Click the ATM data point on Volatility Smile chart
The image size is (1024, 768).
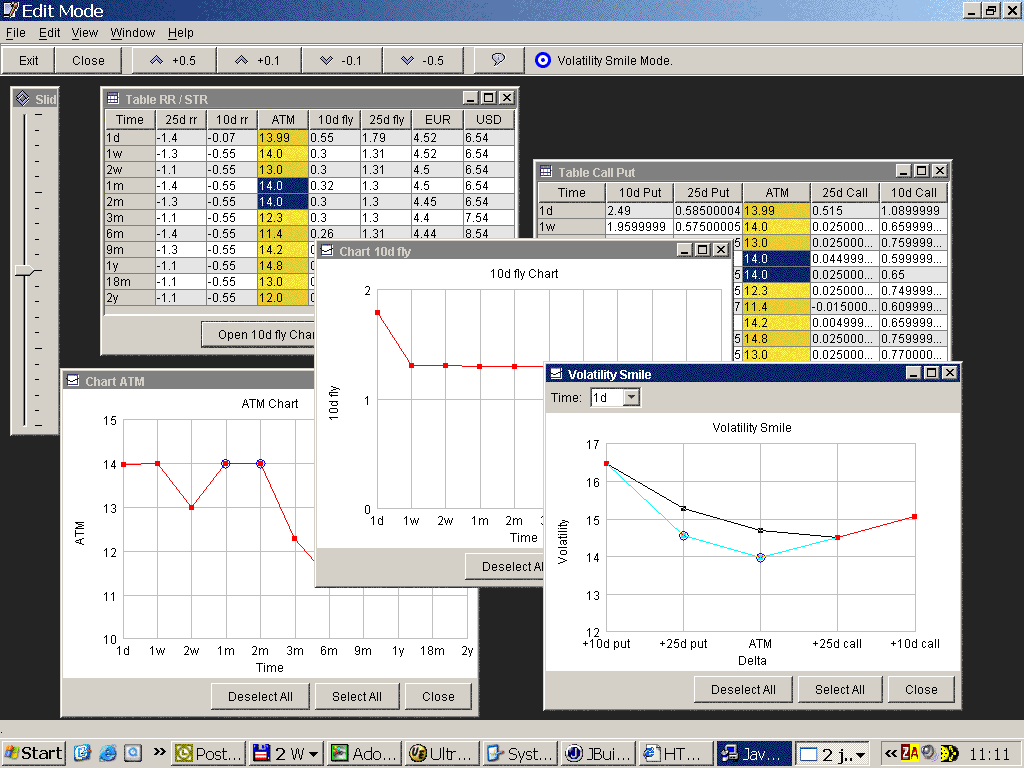(x=761, y=557)
